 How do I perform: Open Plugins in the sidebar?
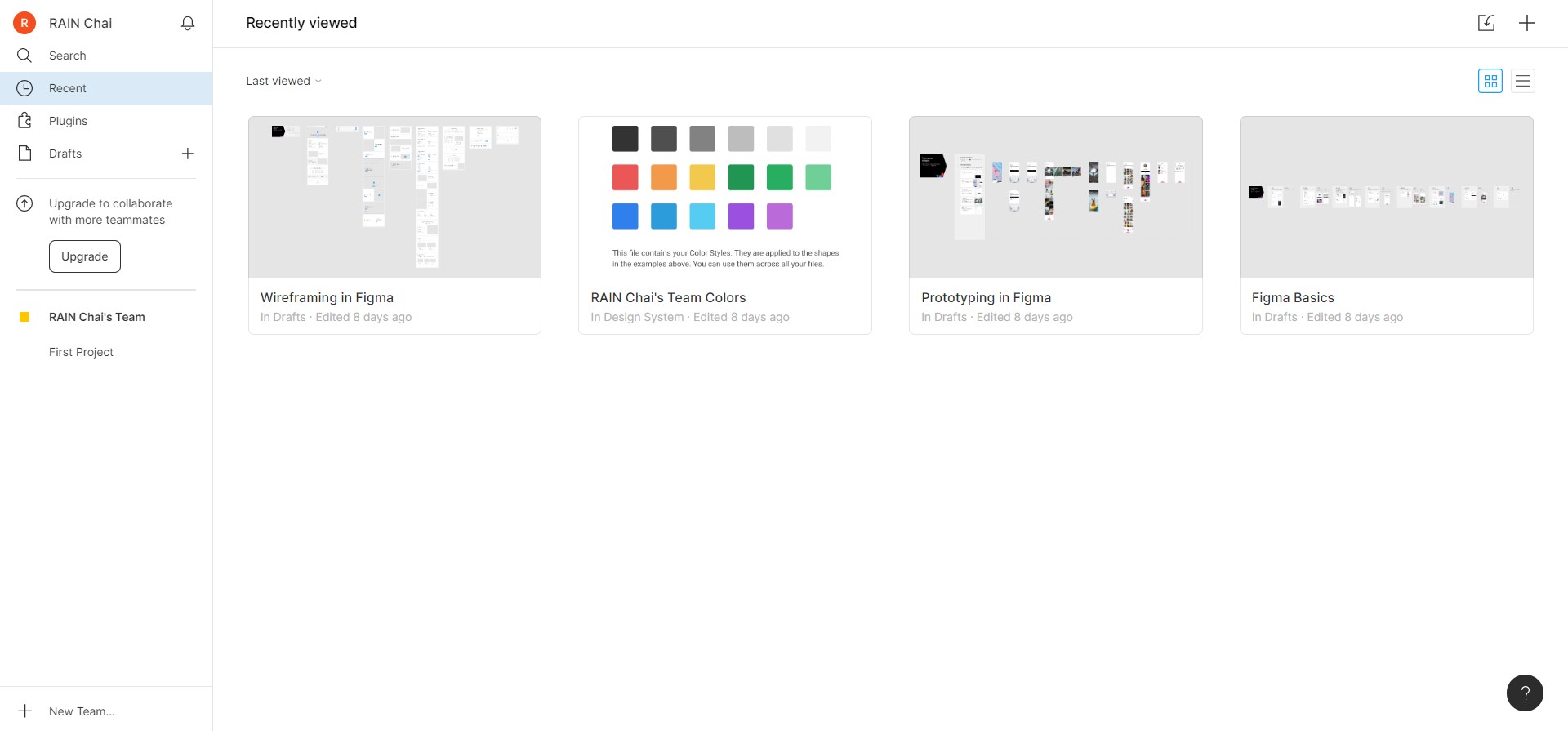click(106, 121)
